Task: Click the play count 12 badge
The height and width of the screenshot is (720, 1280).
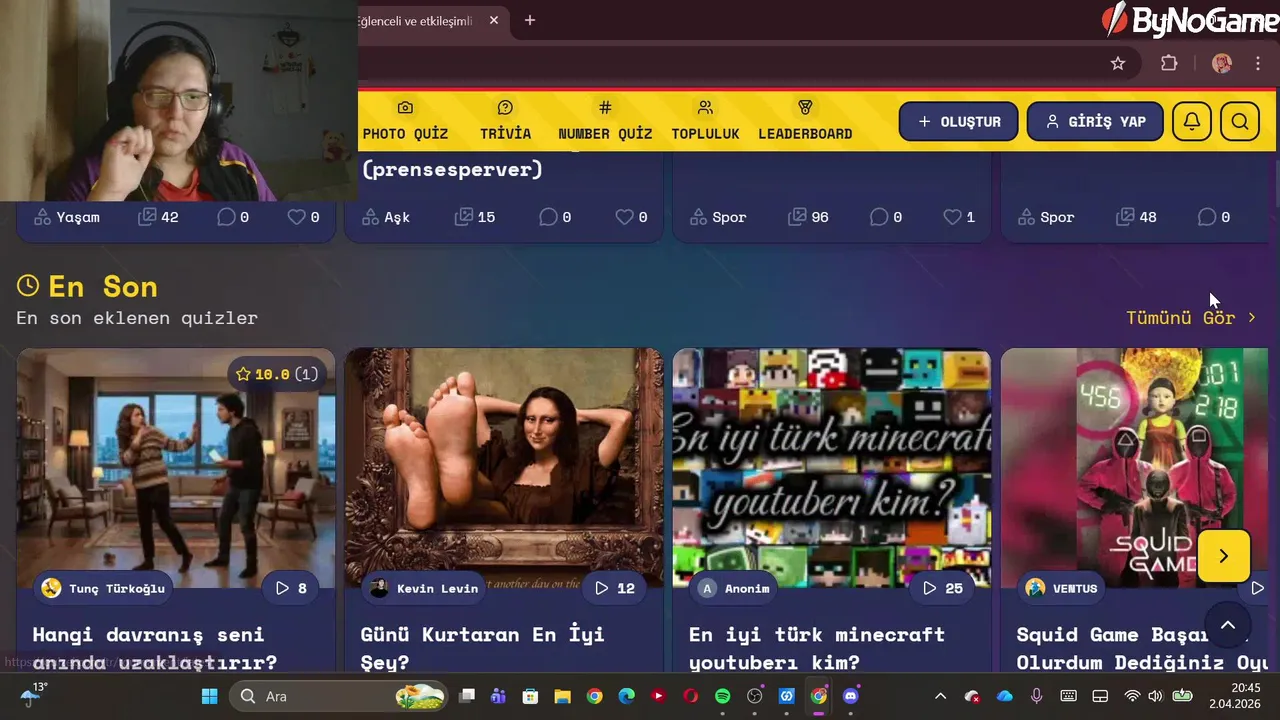Action: [615, 588]
